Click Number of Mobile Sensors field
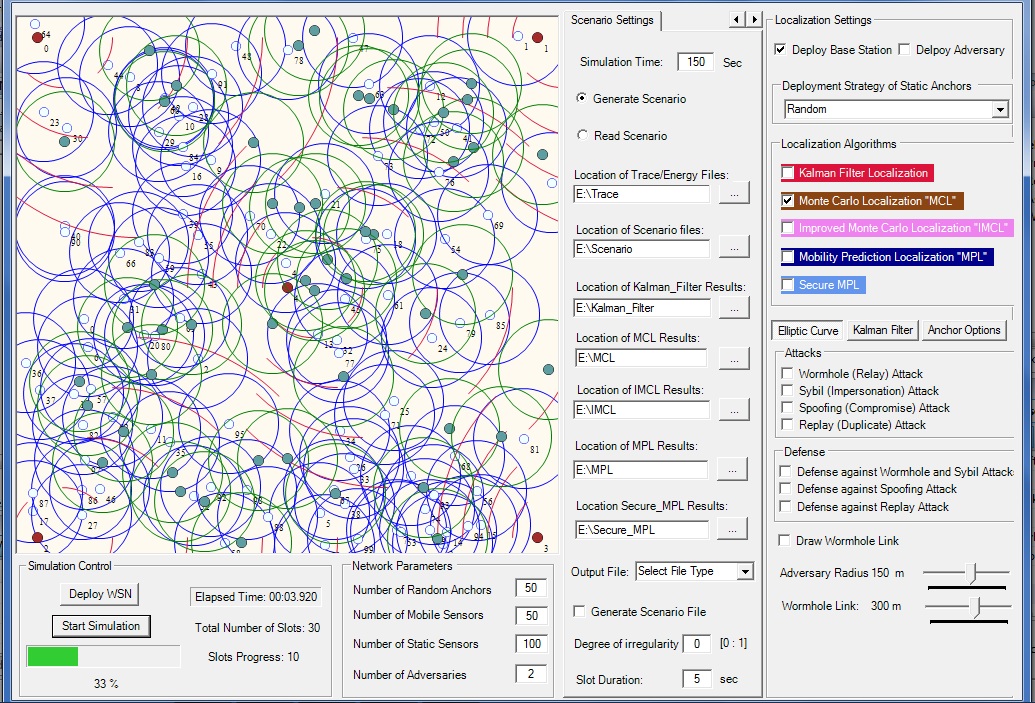Viewport: 1035px width, 703px height. coord(531,615)
